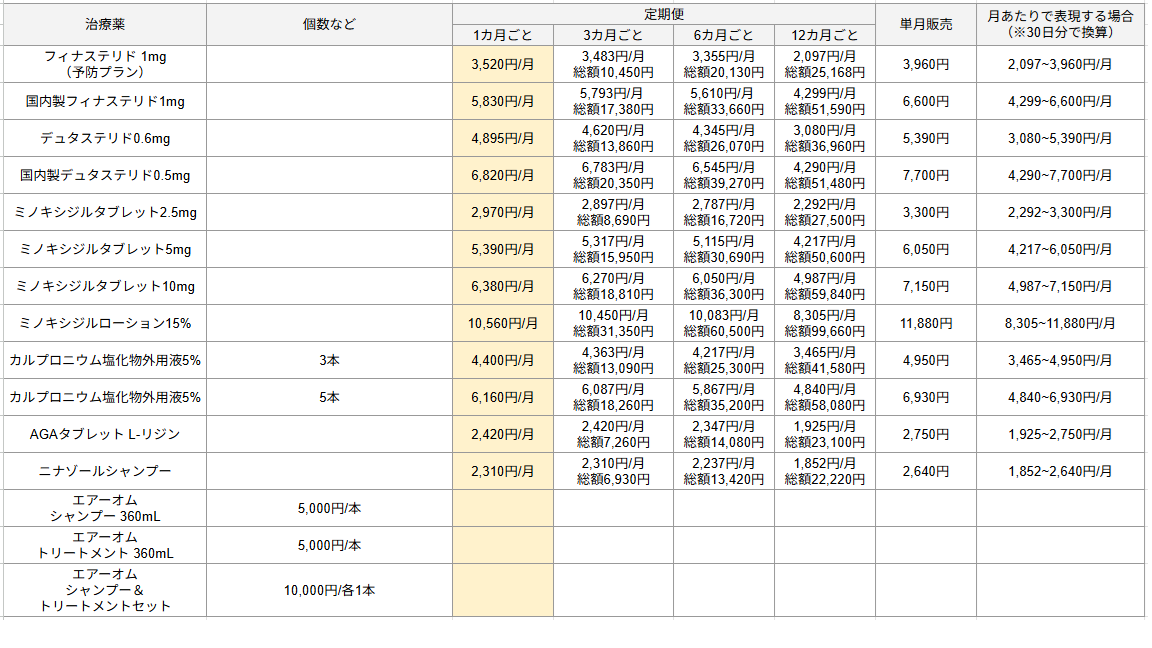Image resolution: width=1152 pixels, height=648 pixels.
Task: Select the ミノキシジルタブレット2.5mg cell
Action: (105, 212)
